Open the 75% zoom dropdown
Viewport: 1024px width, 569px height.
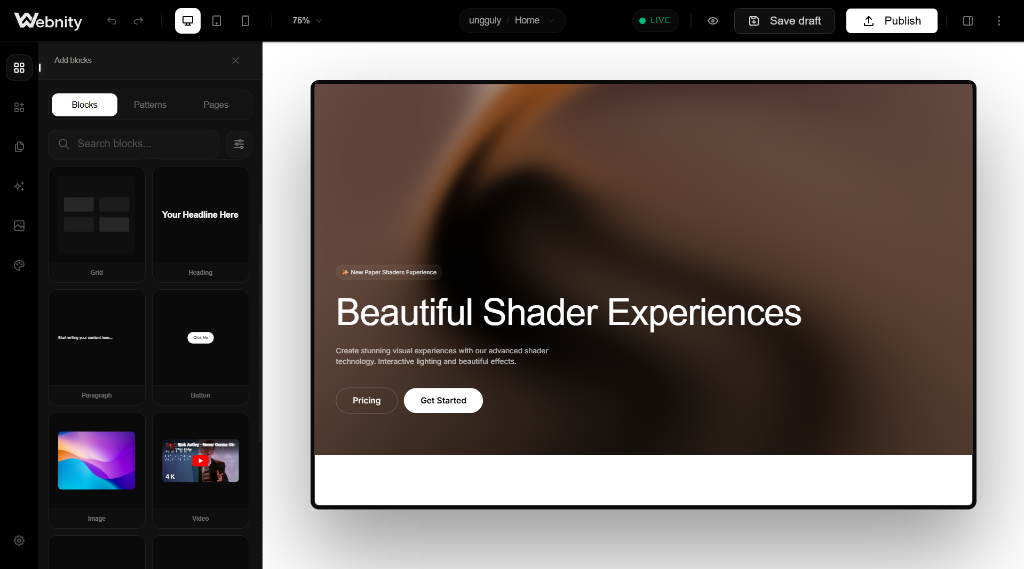pos(307,21)
